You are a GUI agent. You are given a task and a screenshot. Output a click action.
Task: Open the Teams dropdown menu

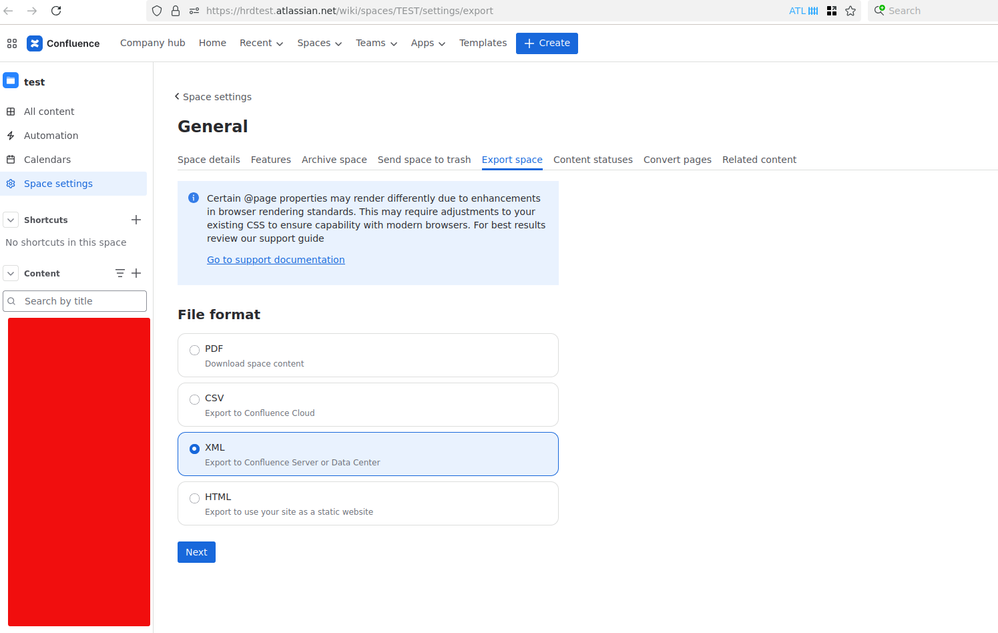(376, 43)
